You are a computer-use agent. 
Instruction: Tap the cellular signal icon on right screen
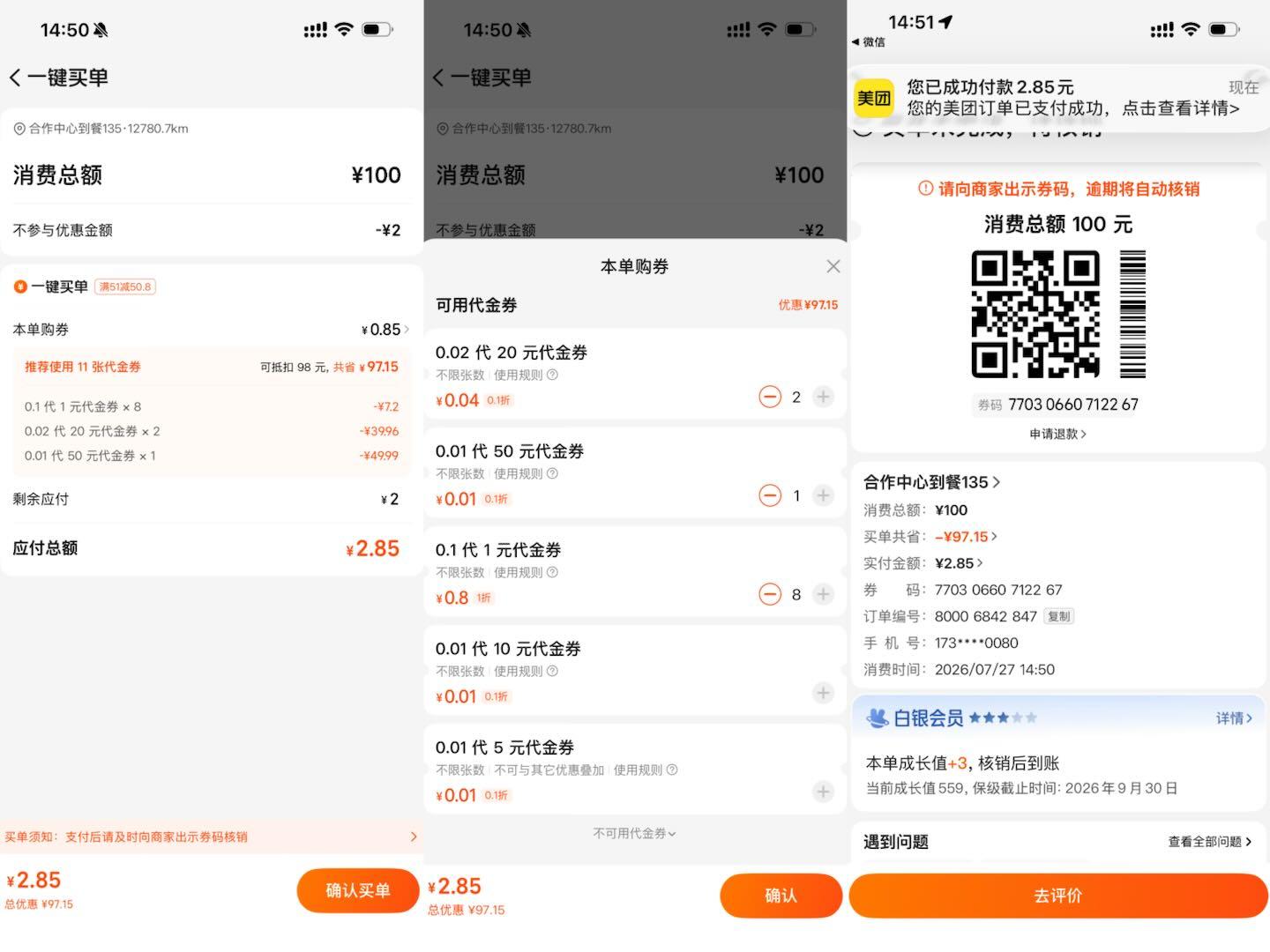[x=1162, y=30]
